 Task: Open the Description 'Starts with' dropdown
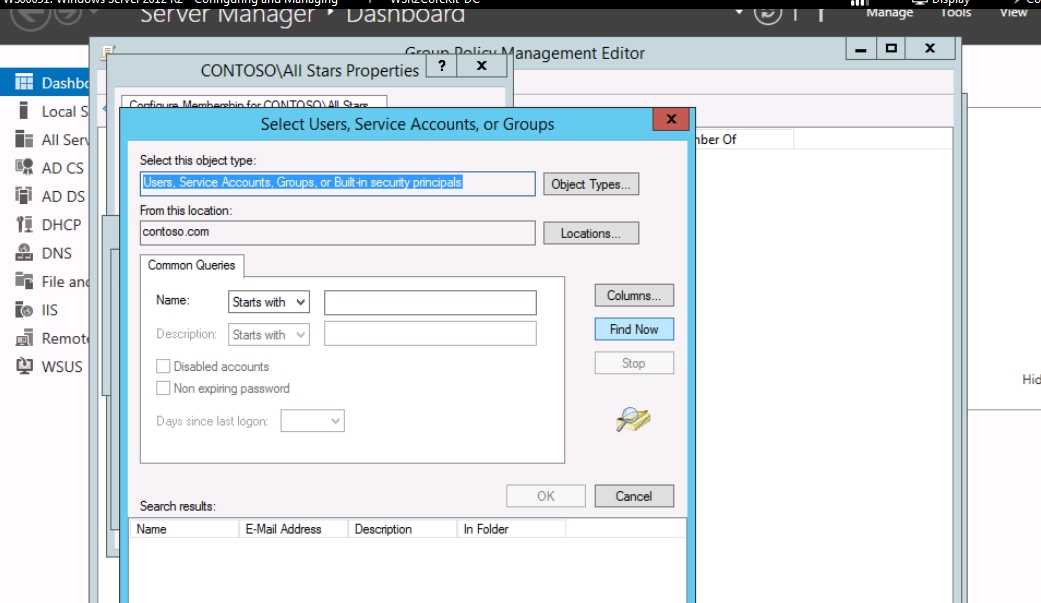pyautogui.click(x=269, y=335)
